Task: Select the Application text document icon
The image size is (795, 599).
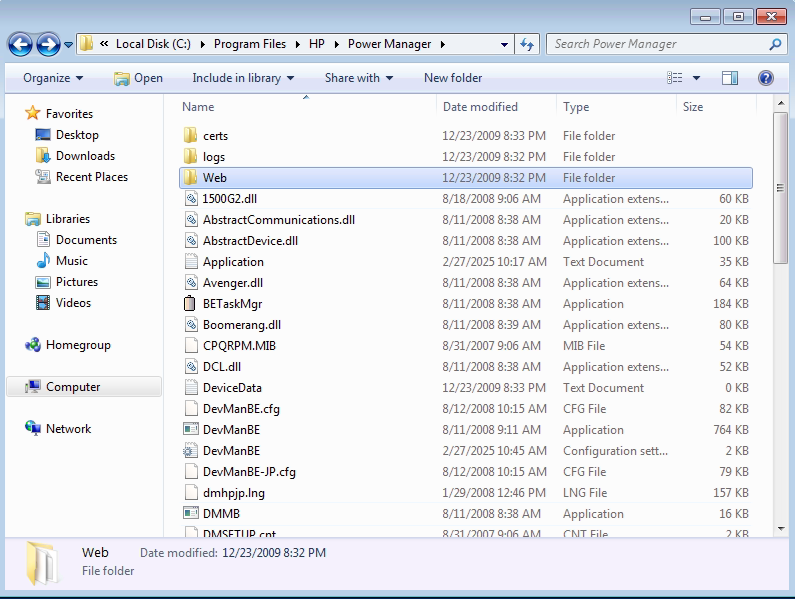Action: click(x=191, y=261)
